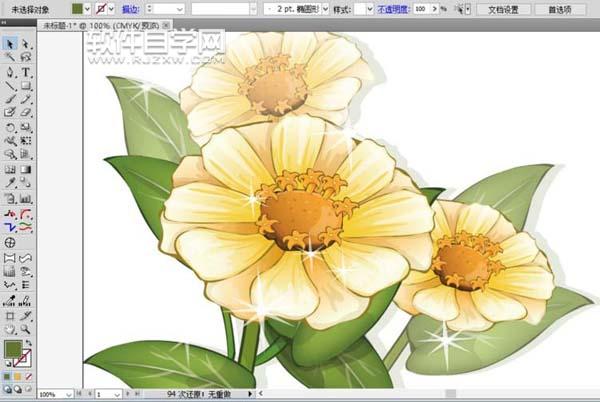The width and height of the screenshot is (600, 402).
Task: Pick the Magic Wand tool
Action: (10, 59)
